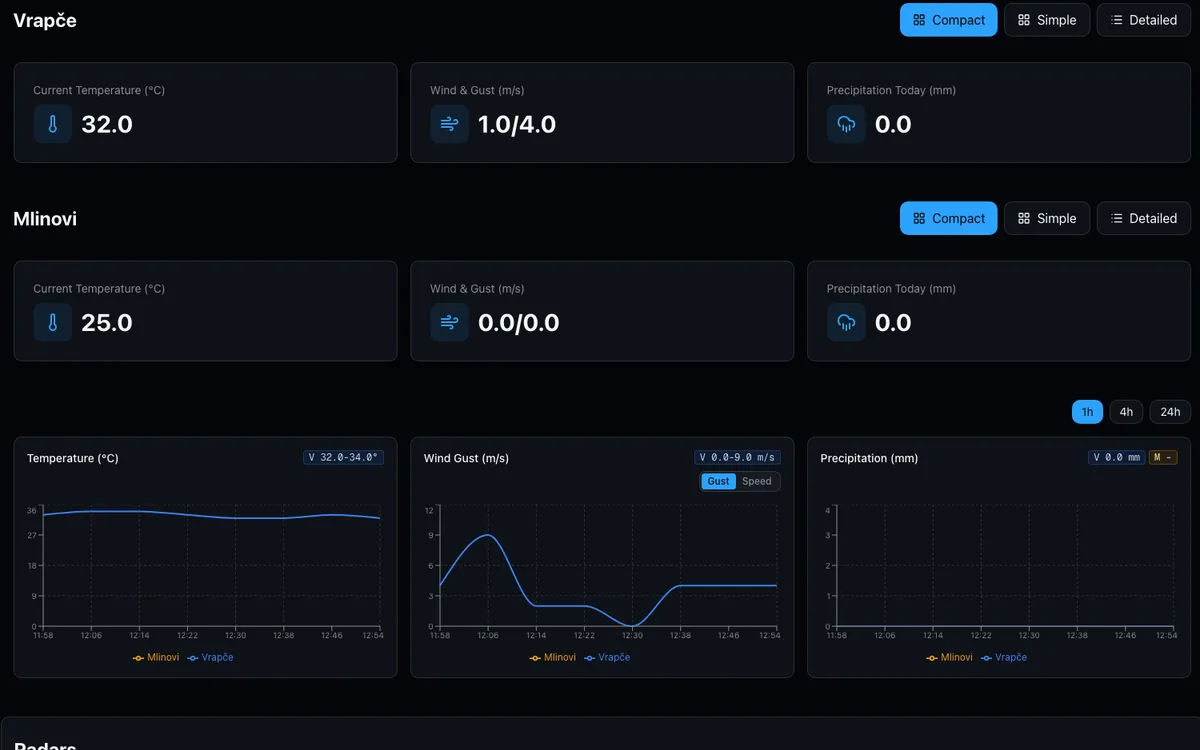
Task: Click the Mlinovi temperature value 25.0
Action: (107, 322)
